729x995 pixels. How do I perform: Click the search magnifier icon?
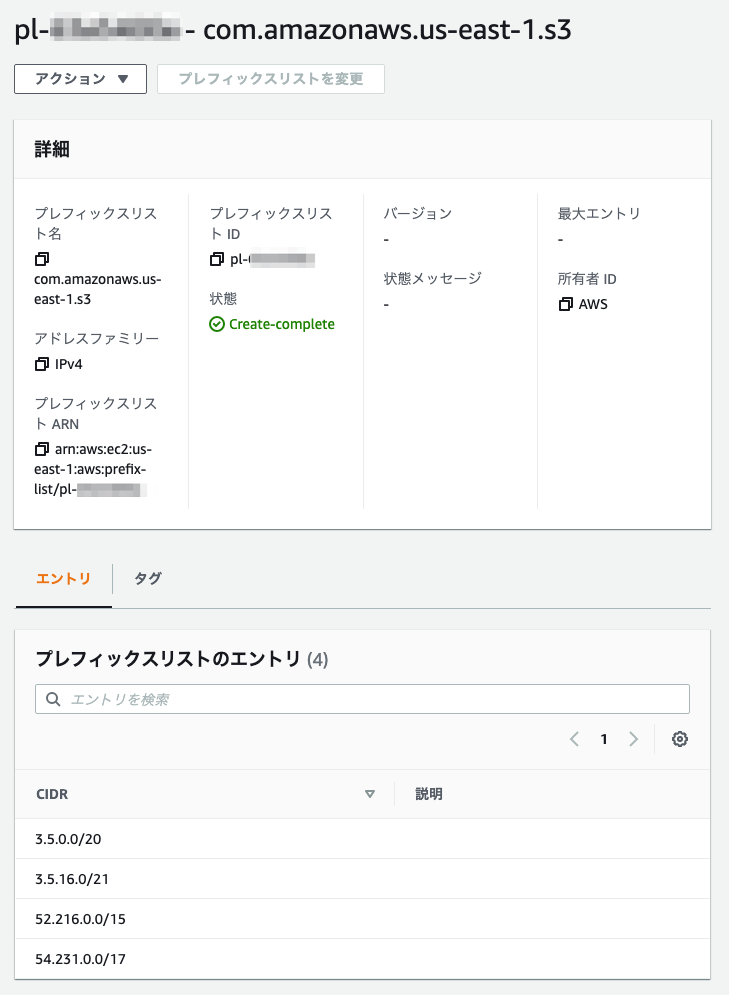(x=53, y=699)
